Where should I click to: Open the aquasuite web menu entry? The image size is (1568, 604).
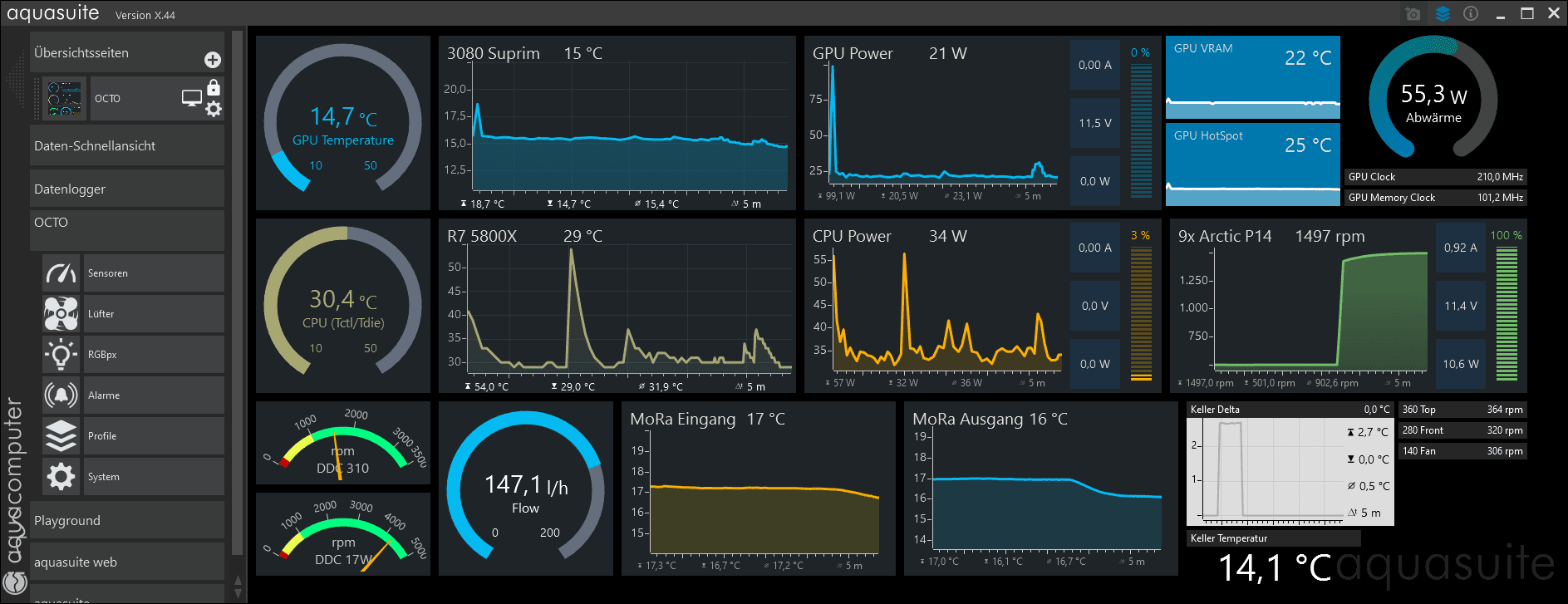(x=127, y=562)
